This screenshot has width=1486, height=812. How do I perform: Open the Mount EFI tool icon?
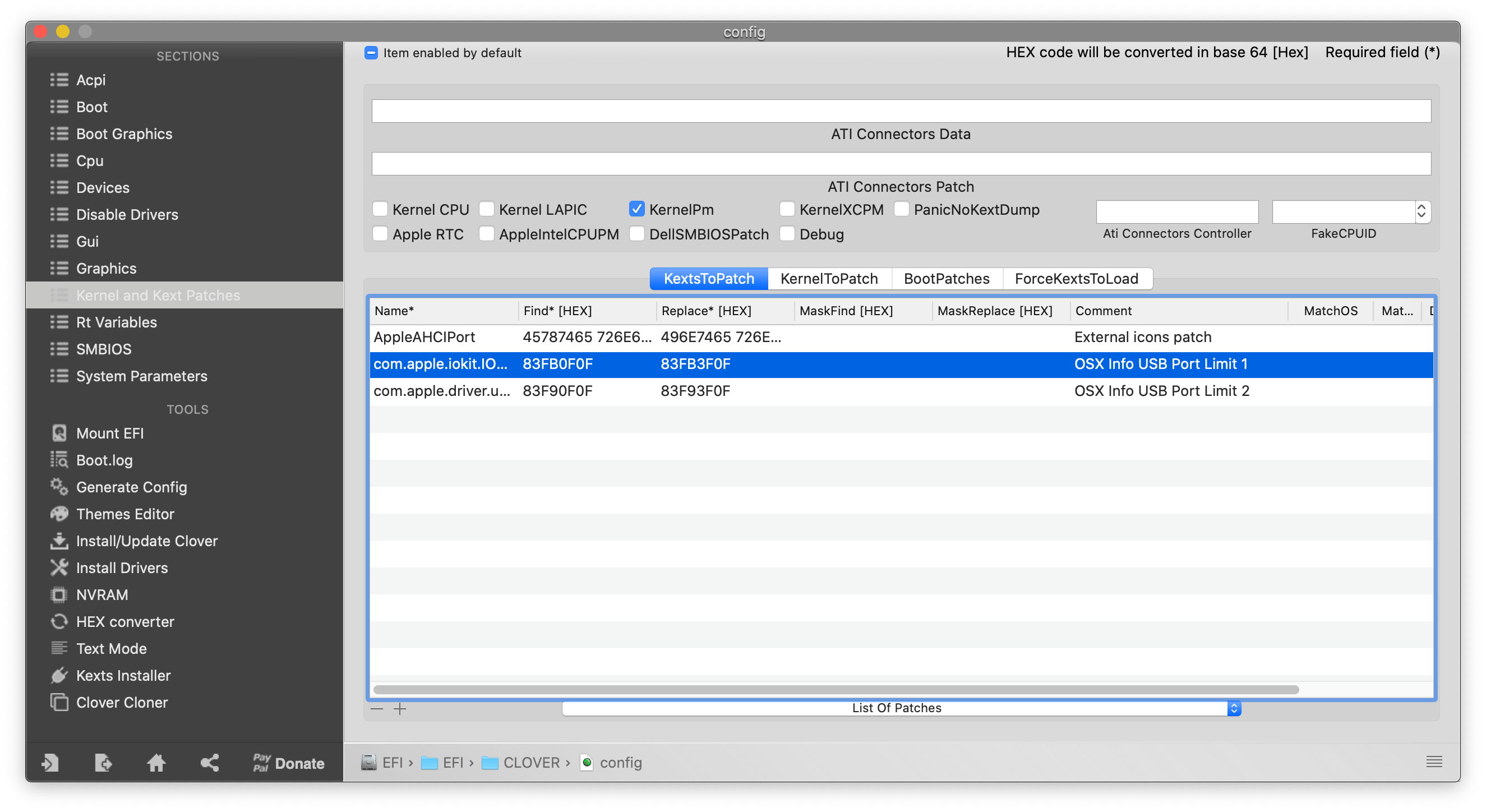tap(59, 433)
